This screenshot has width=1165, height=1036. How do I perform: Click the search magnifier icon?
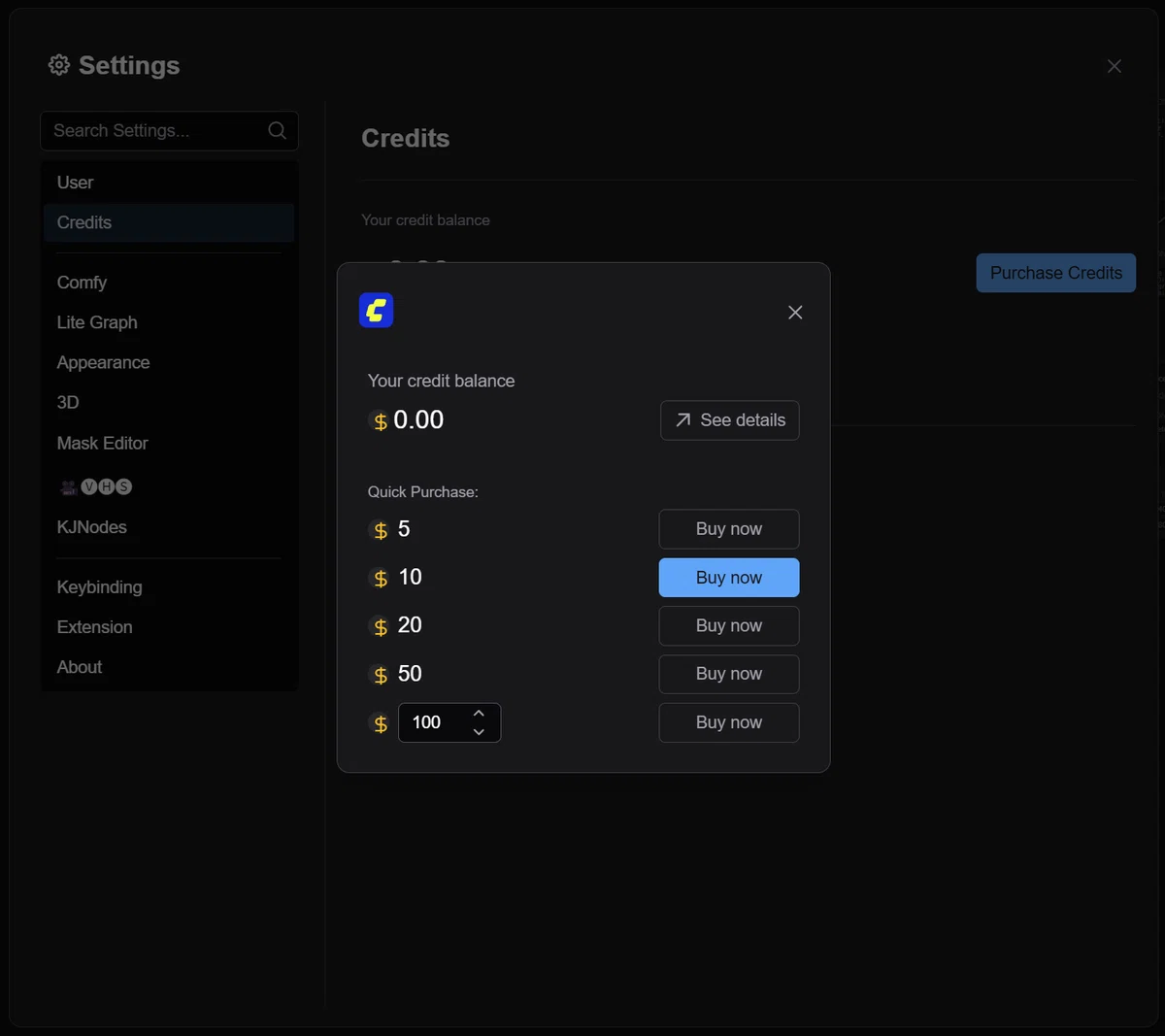coord(278,130)
